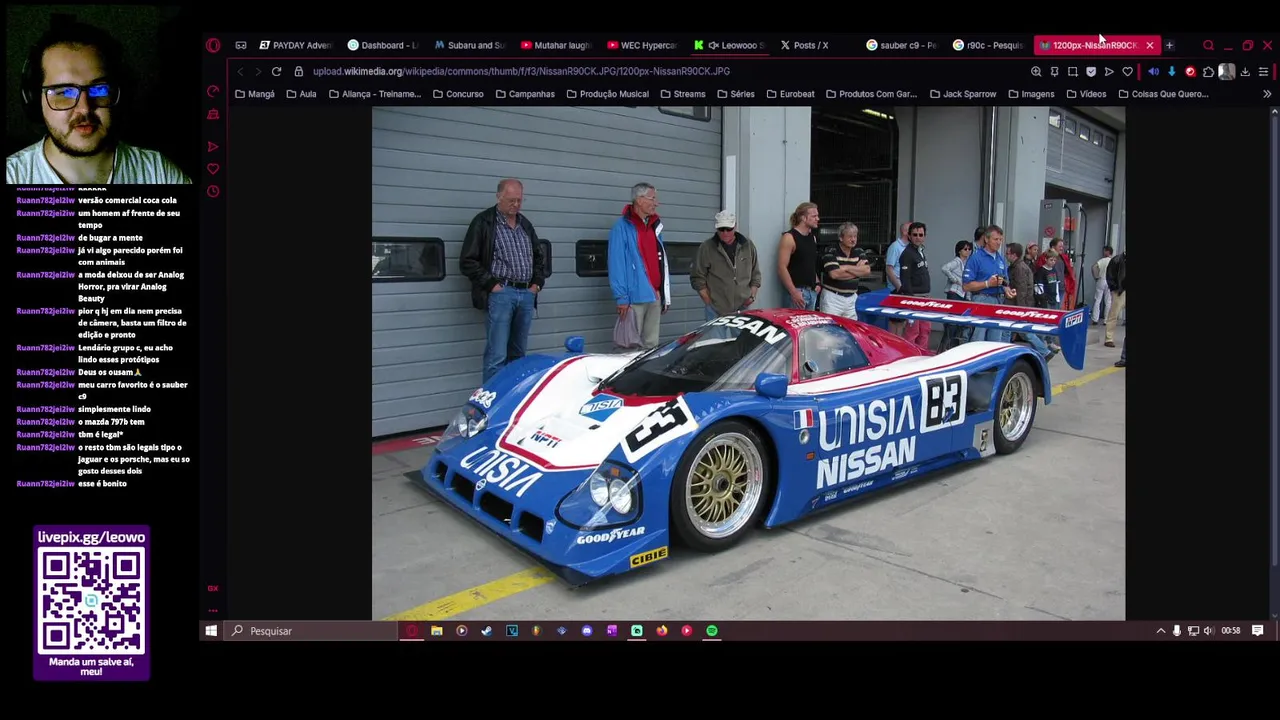Screen dimensions: 1280x720
Task: Open the Campanhas bookmarks folder
Action: pyautogui.click(x=524, y=94)
